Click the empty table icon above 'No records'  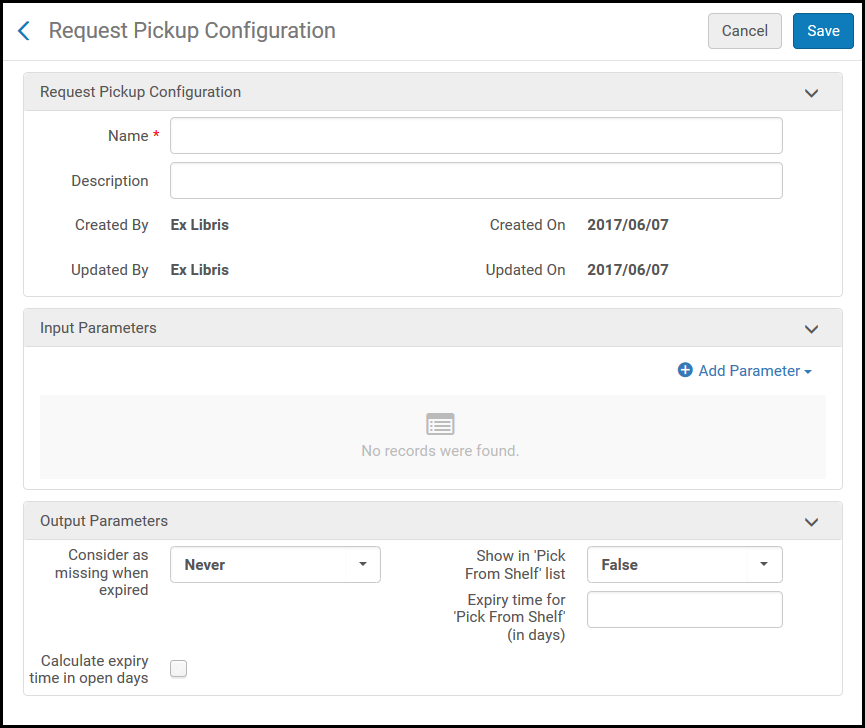pyautogui.click(x=440, y=424)
